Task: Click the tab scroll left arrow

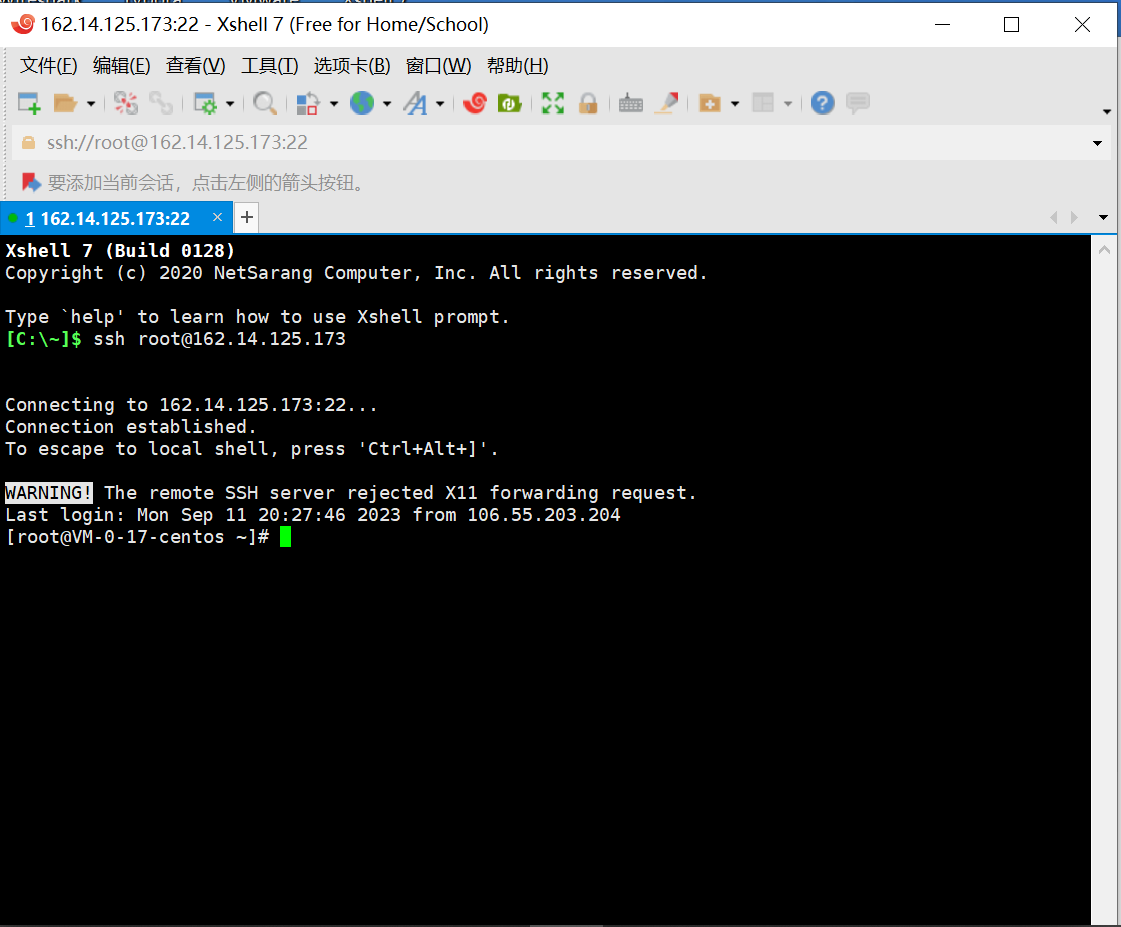Action: click(1053, 217)
